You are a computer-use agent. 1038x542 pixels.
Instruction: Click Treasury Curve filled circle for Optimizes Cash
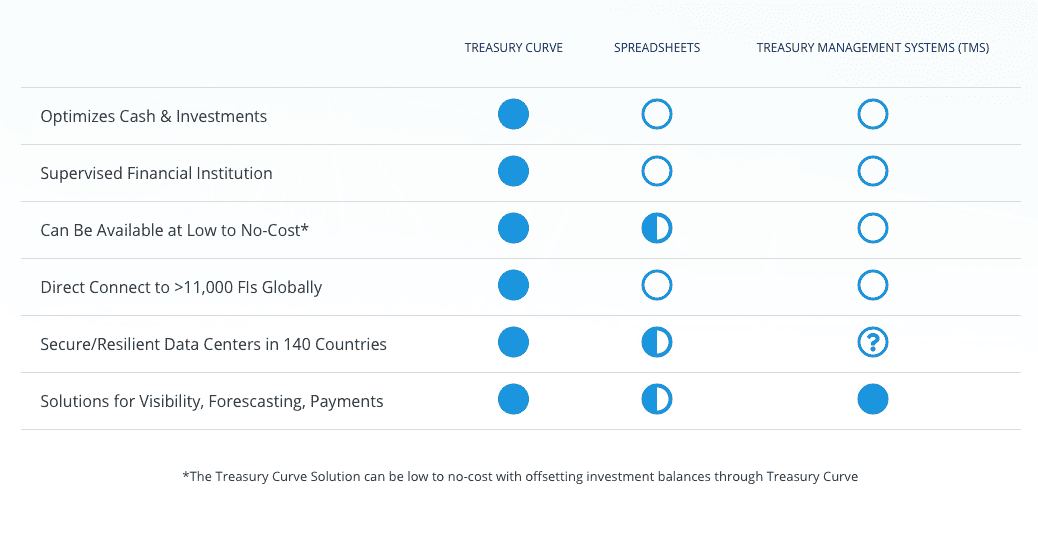click(x=513, y=114)
